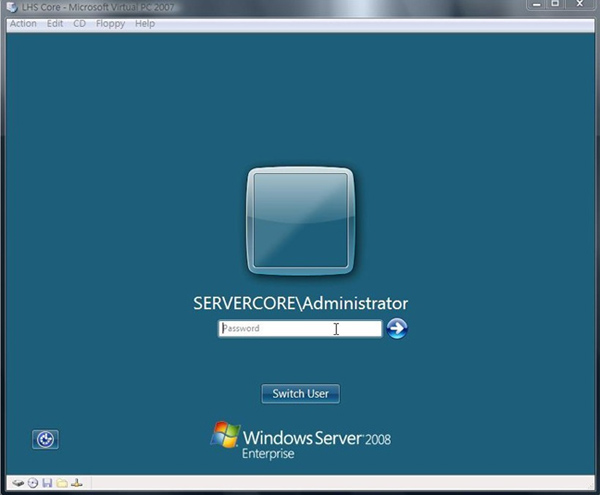600x495 pixels.
Task: Click the floppy disk status bar icon
Action: pyautogui.click(x=47, y=483)
